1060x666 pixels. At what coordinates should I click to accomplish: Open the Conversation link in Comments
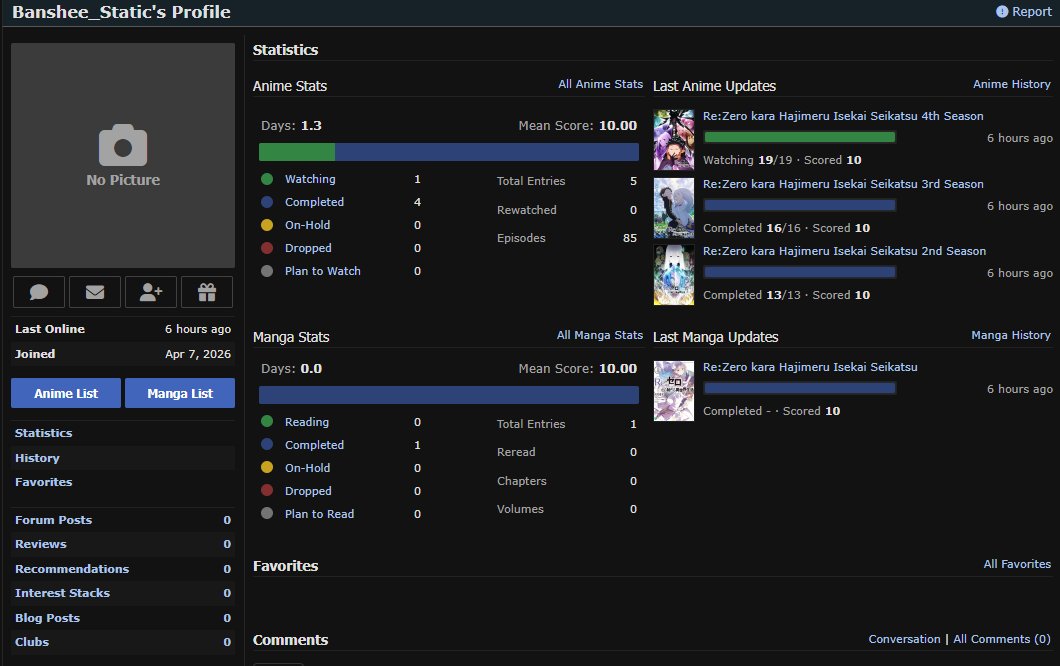pos(904,639)
